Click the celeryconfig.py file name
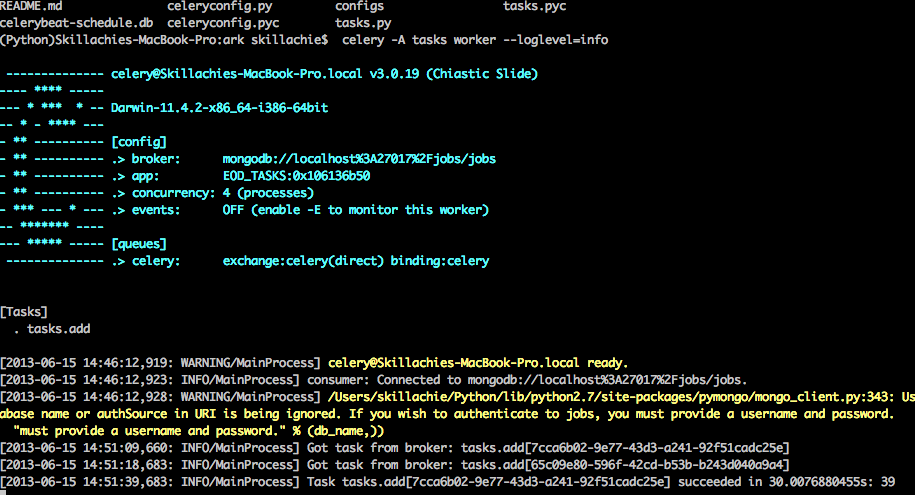This screenshot has width=915, height=495. (219, 7)
